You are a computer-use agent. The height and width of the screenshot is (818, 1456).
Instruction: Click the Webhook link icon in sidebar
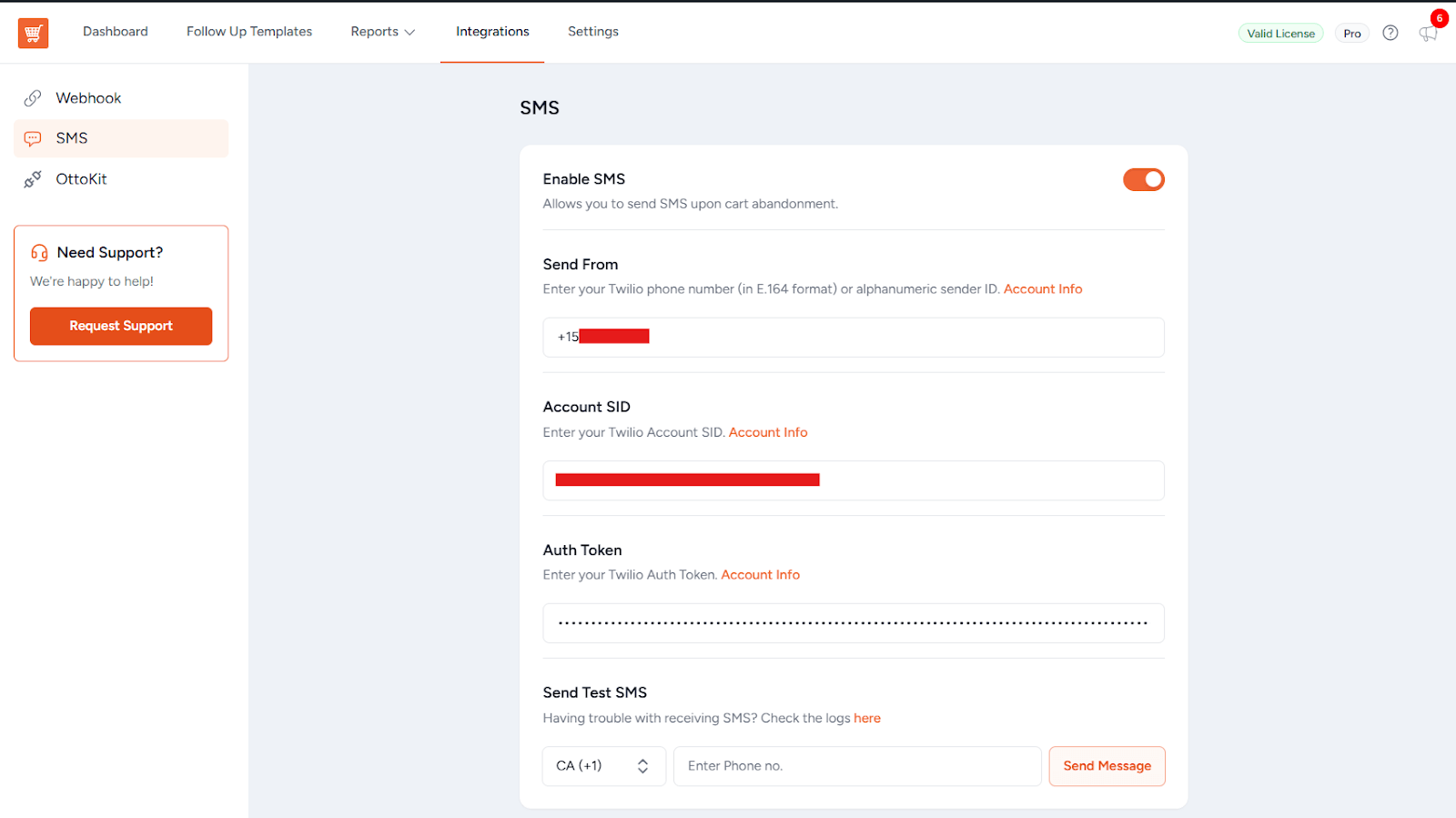click(x=33, y=98)
